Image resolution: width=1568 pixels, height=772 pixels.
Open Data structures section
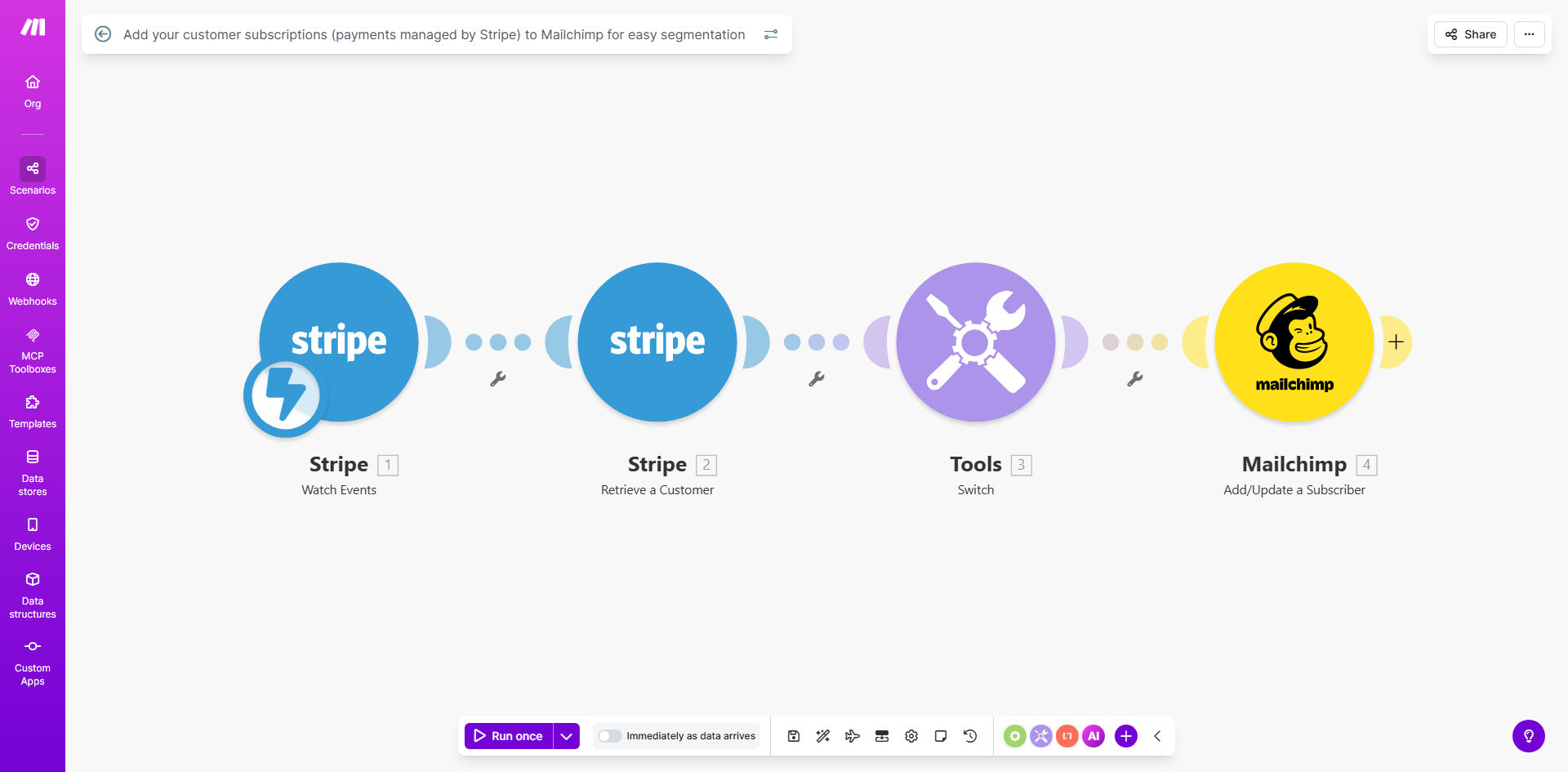point(33,596)
